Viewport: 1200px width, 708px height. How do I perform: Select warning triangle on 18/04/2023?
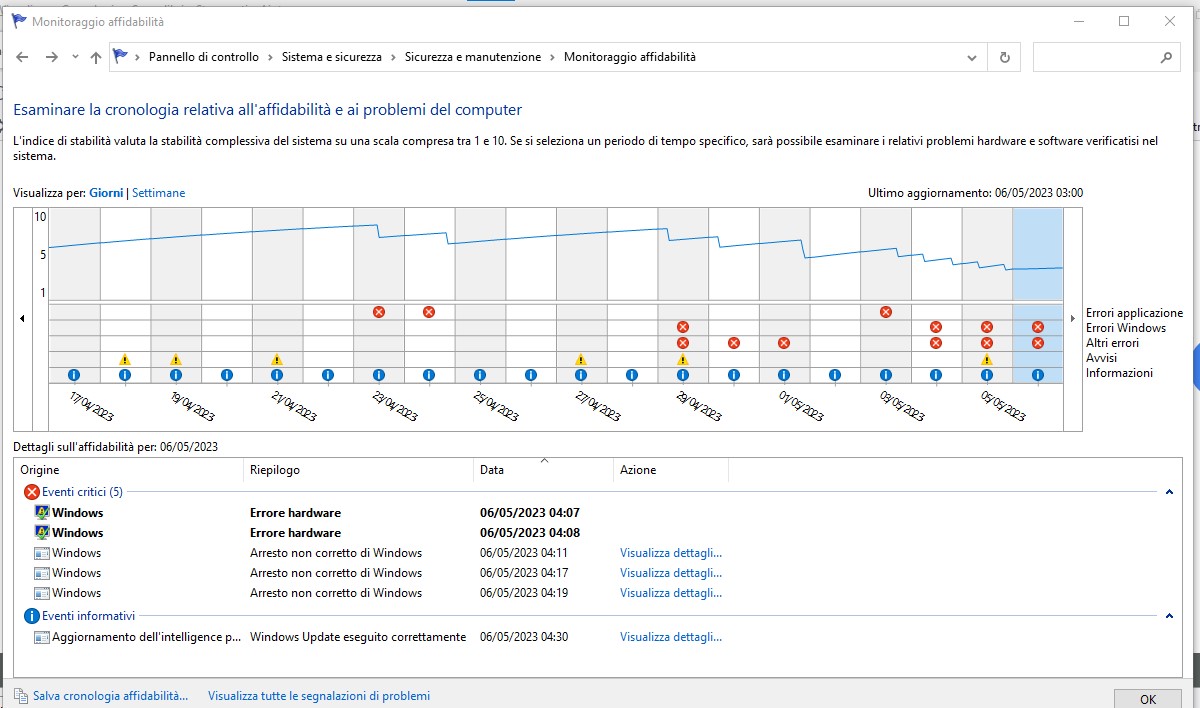tap(125, 359)
